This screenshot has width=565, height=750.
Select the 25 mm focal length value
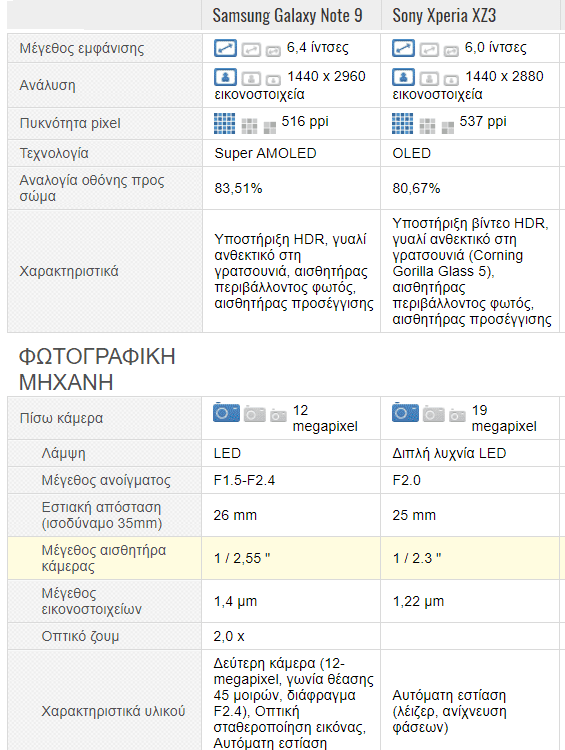414,515
